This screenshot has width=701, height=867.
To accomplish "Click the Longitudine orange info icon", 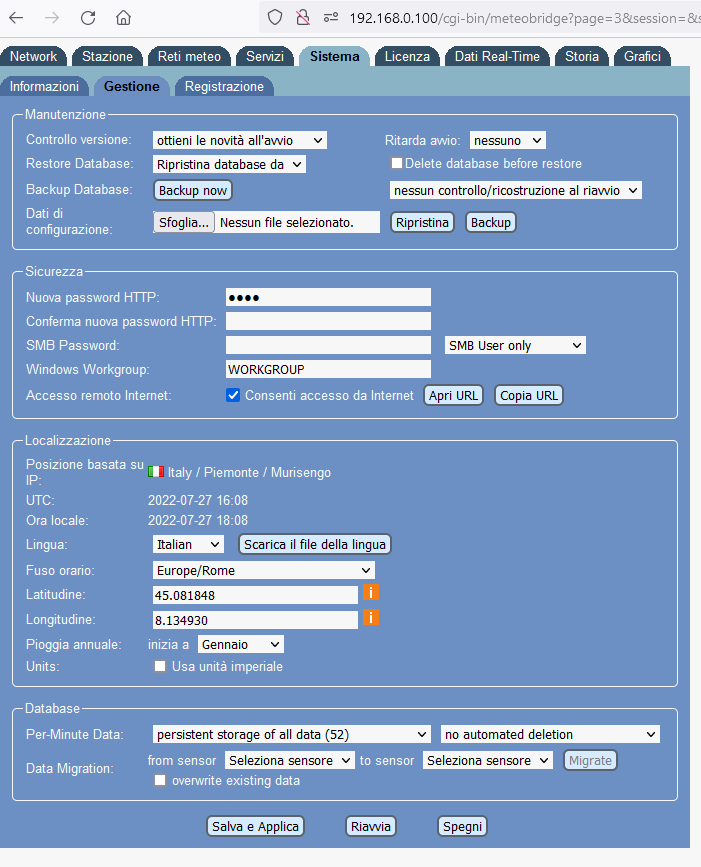I will (x=371, y=617).
